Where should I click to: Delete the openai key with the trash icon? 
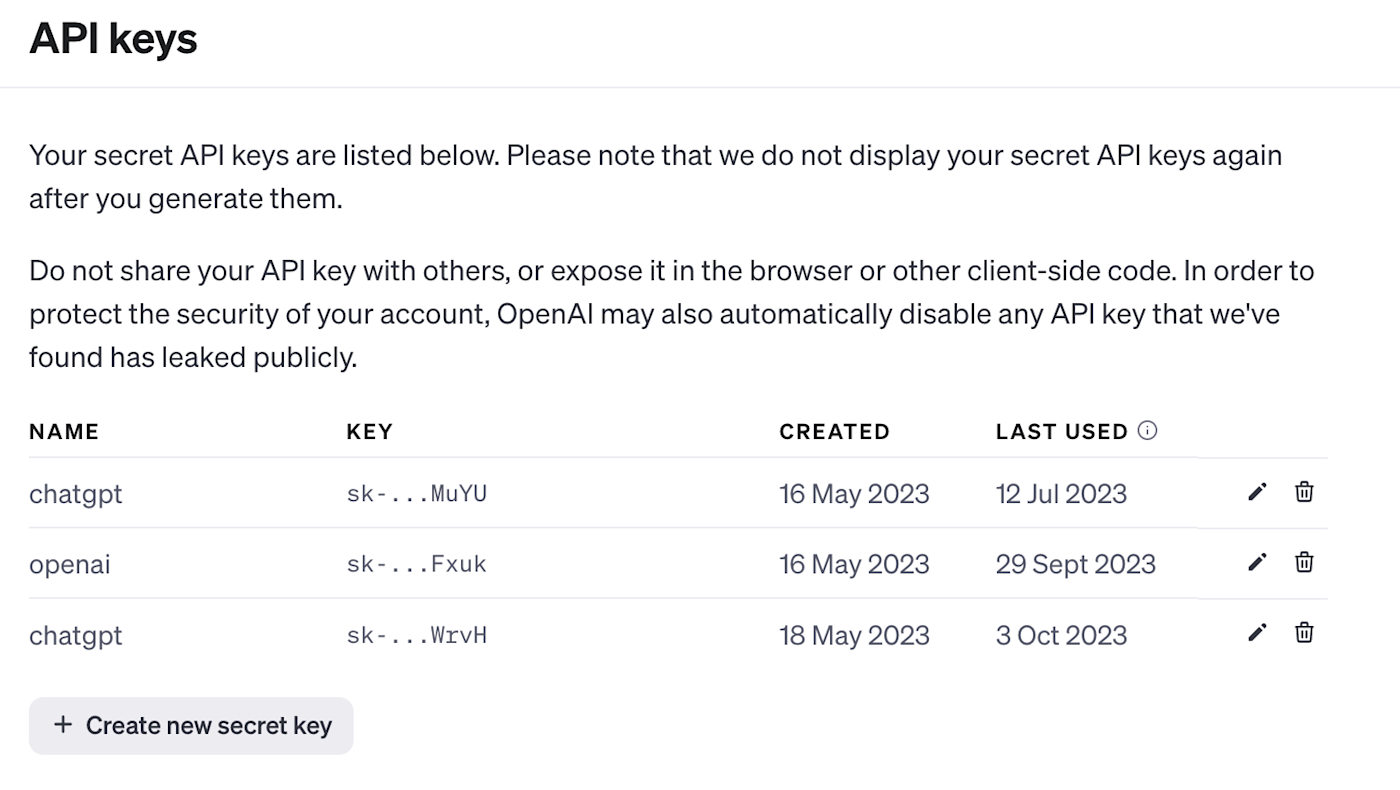tap(1304, 562)
